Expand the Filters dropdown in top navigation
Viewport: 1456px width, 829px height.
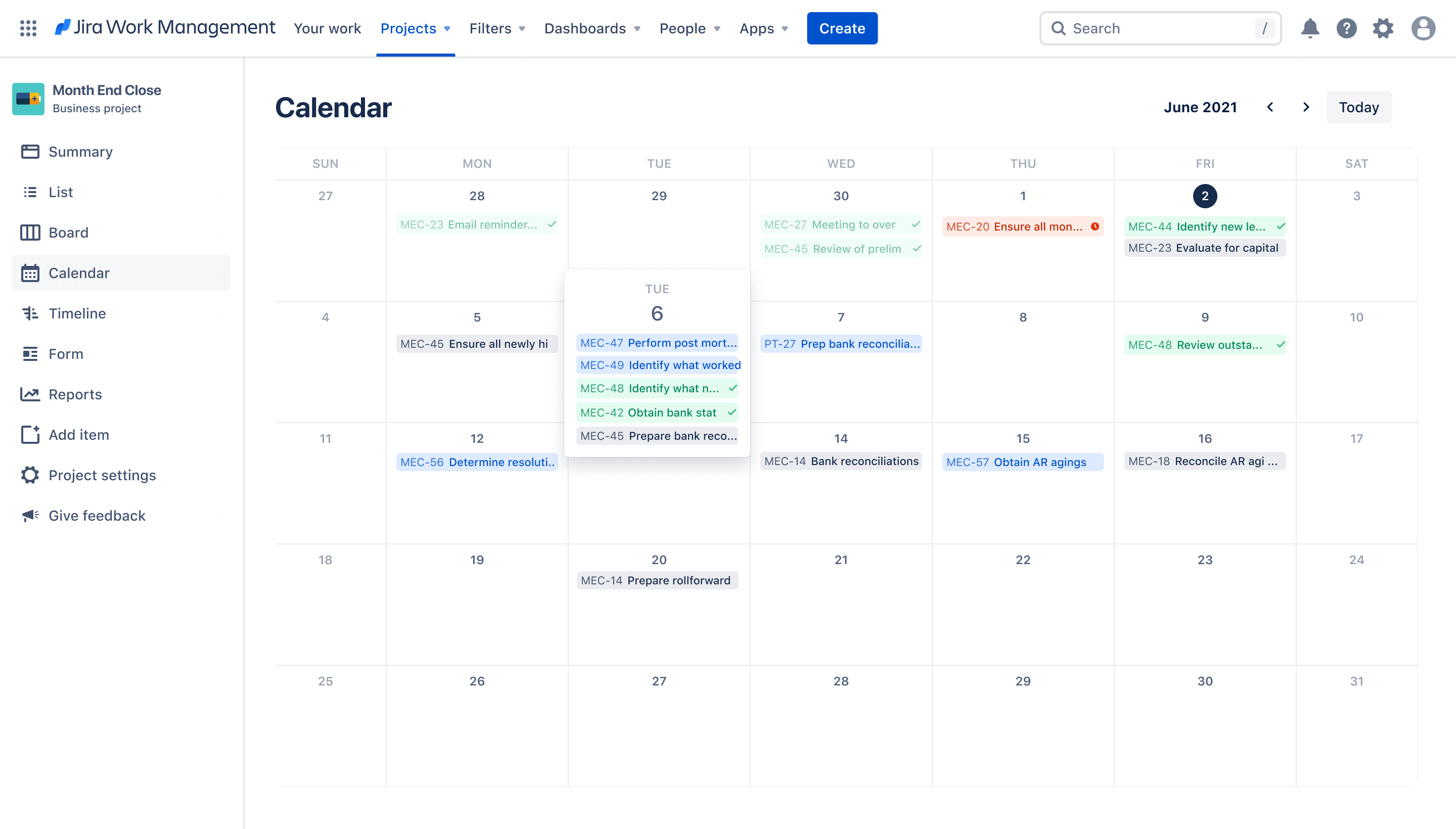click(x=497, y=28)
